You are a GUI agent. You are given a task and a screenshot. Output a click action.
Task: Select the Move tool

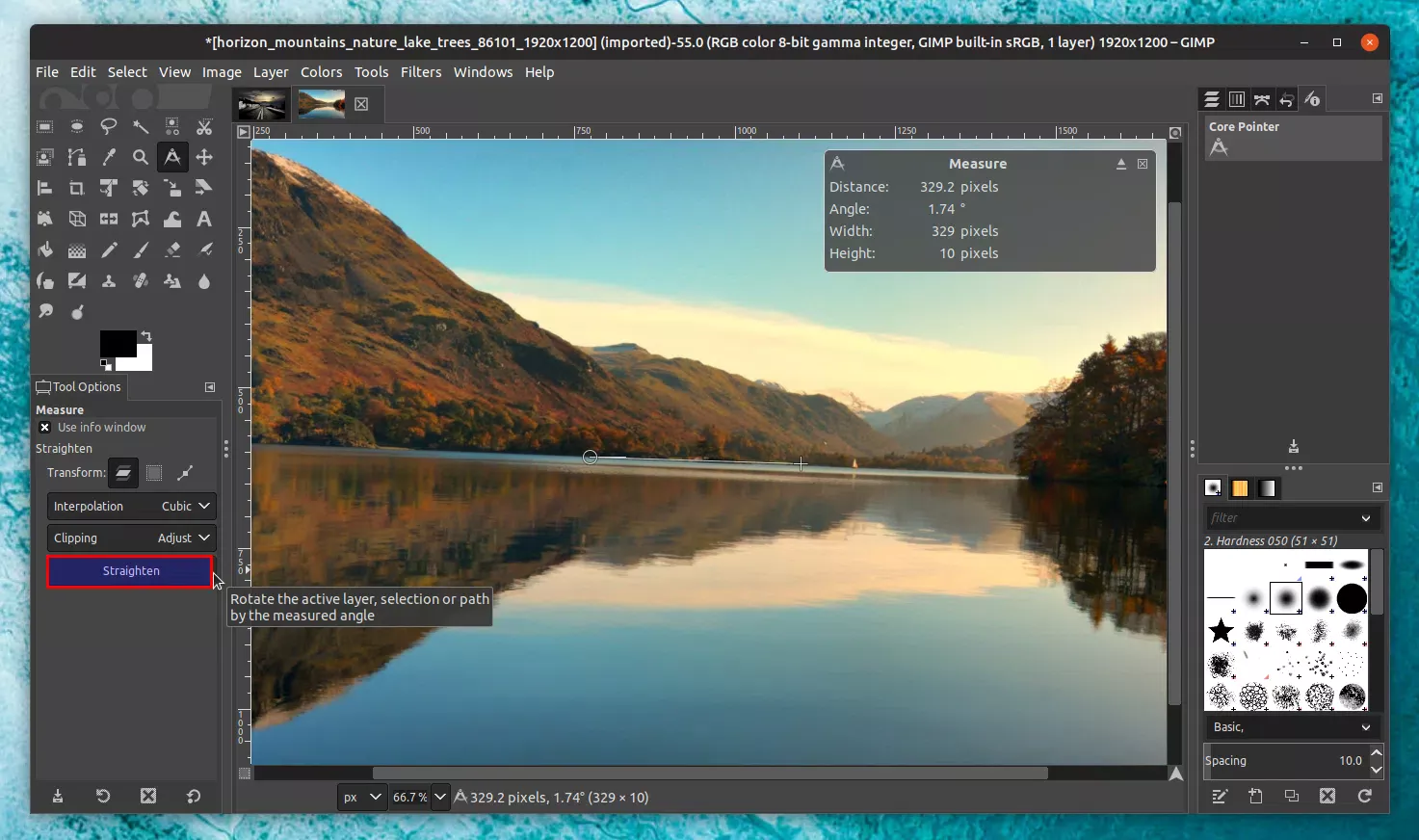204,157
